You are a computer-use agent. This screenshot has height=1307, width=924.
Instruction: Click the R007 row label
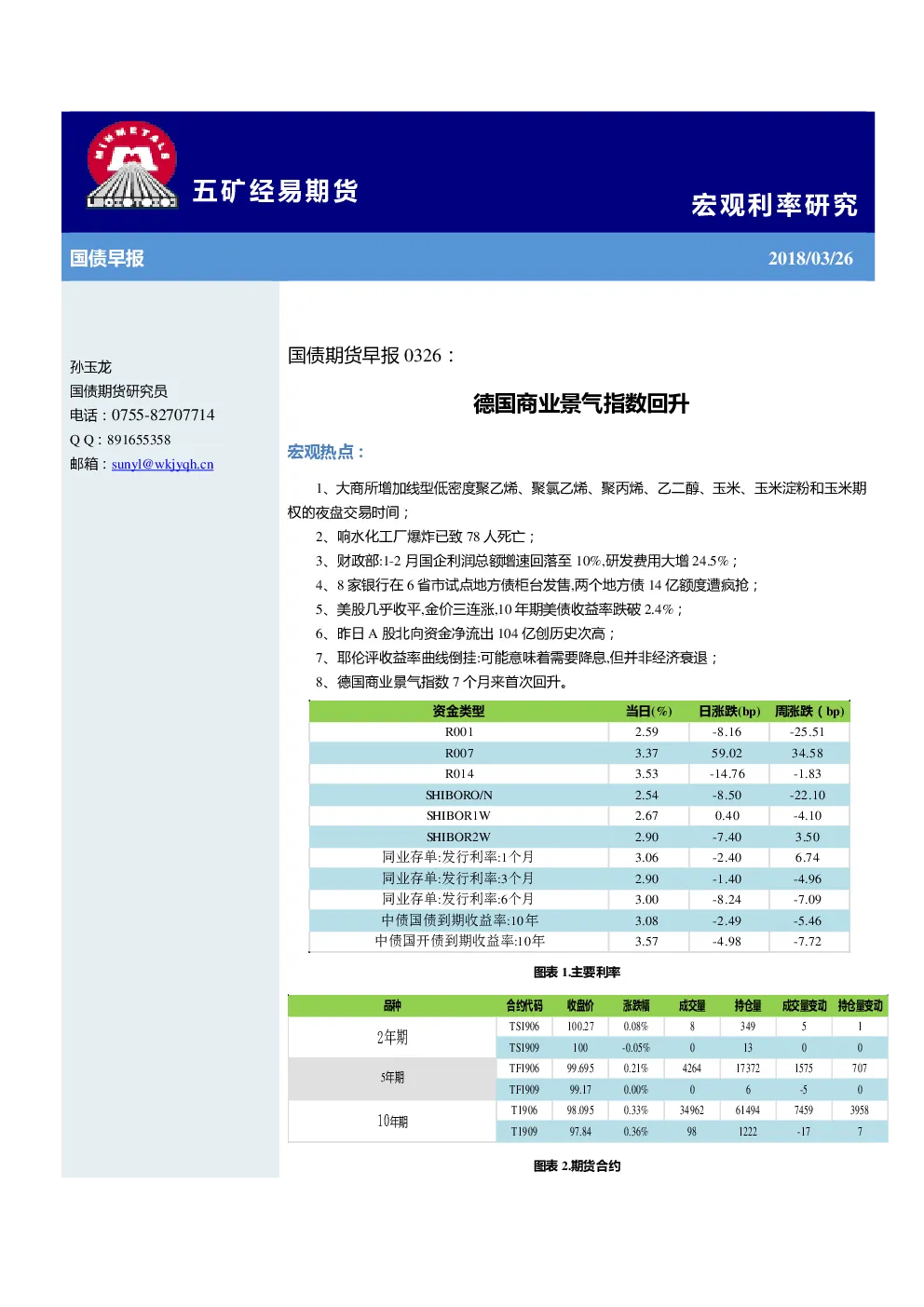click(x=459, y=753)
